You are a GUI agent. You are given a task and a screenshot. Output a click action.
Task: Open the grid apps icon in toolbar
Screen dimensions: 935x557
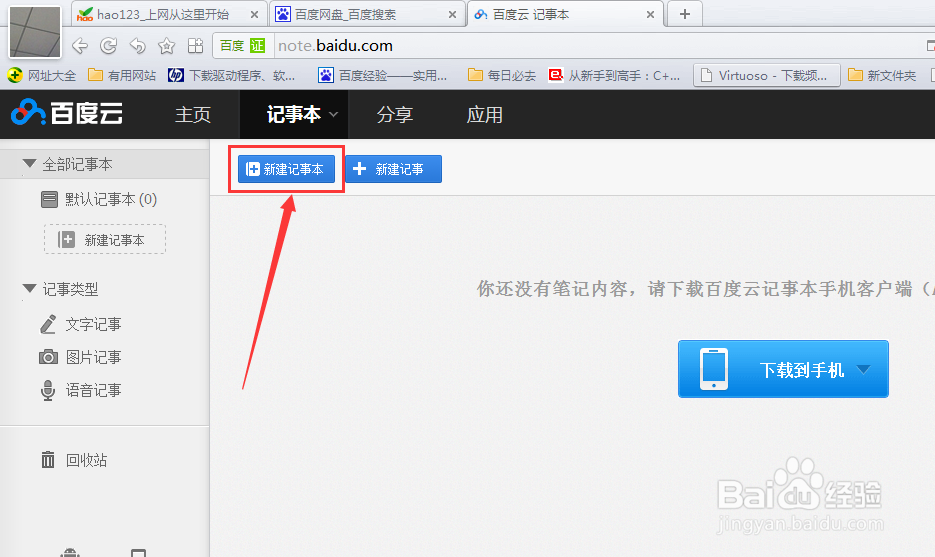pyautogui.click(x=196, y=46)
